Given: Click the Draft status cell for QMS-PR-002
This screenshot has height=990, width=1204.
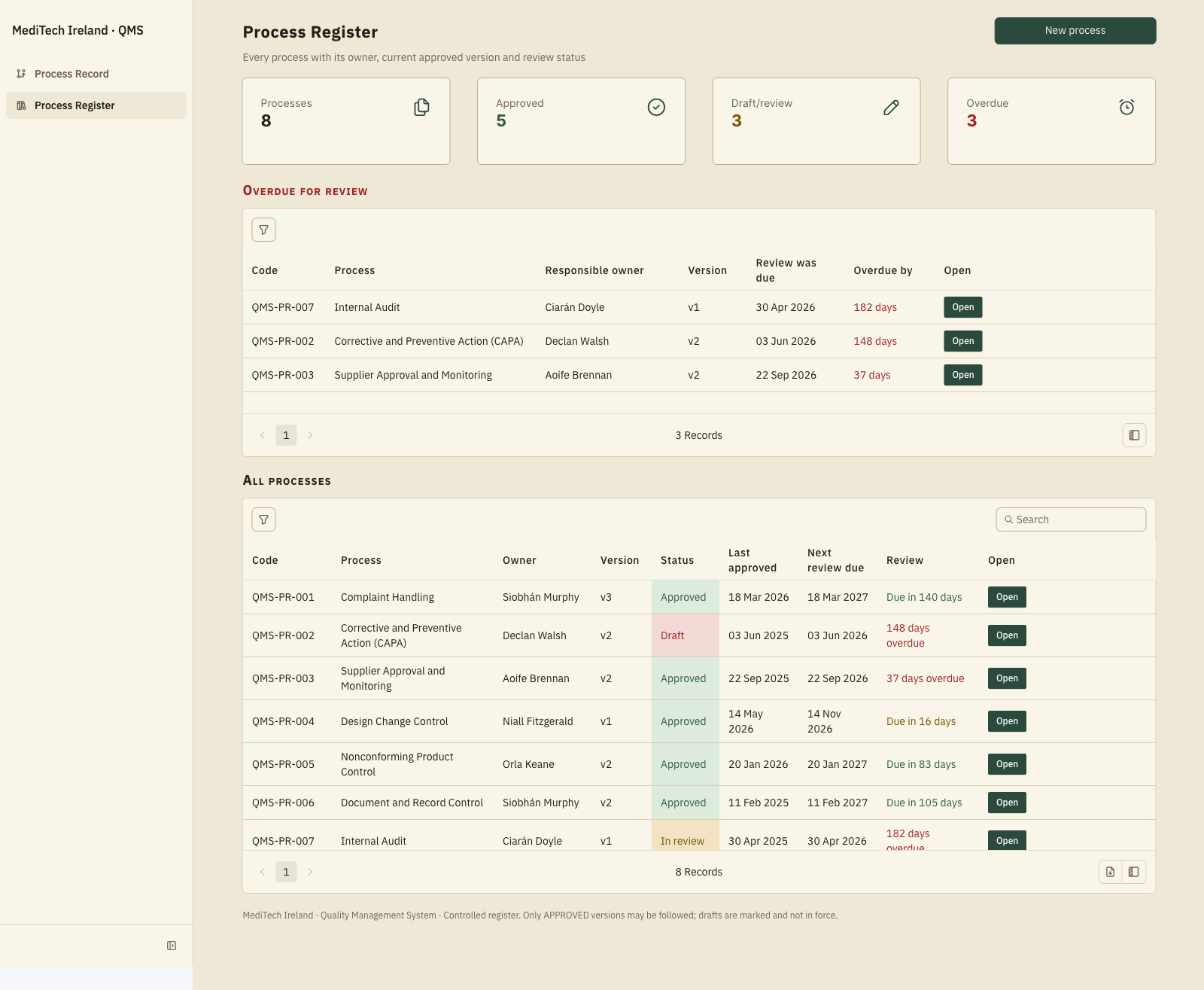Looking at the screenshot, I should coord(686,635).
